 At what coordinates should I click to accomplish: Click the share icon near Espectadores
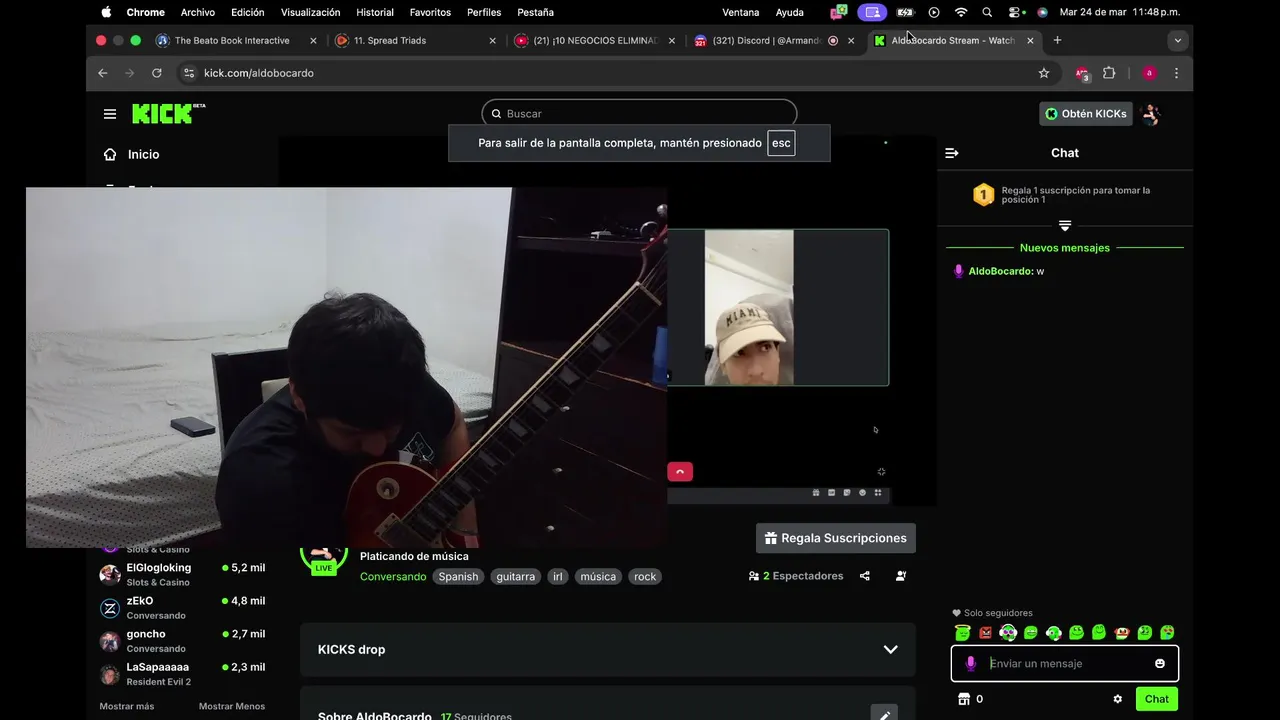coord(865,576)
